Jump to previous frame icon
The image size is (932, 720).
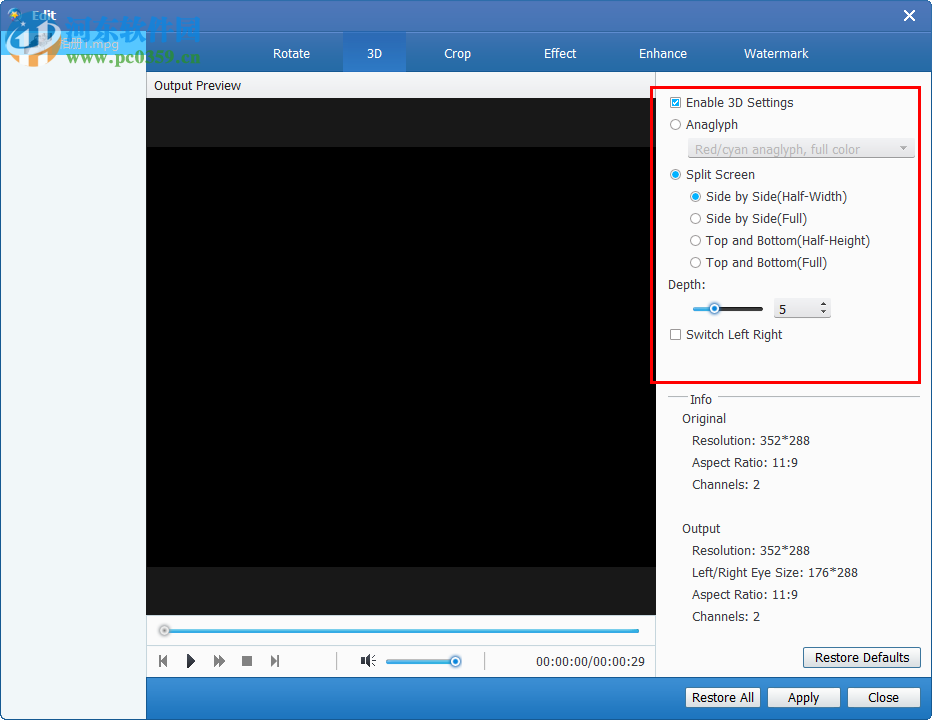click(x=163, y=661)
